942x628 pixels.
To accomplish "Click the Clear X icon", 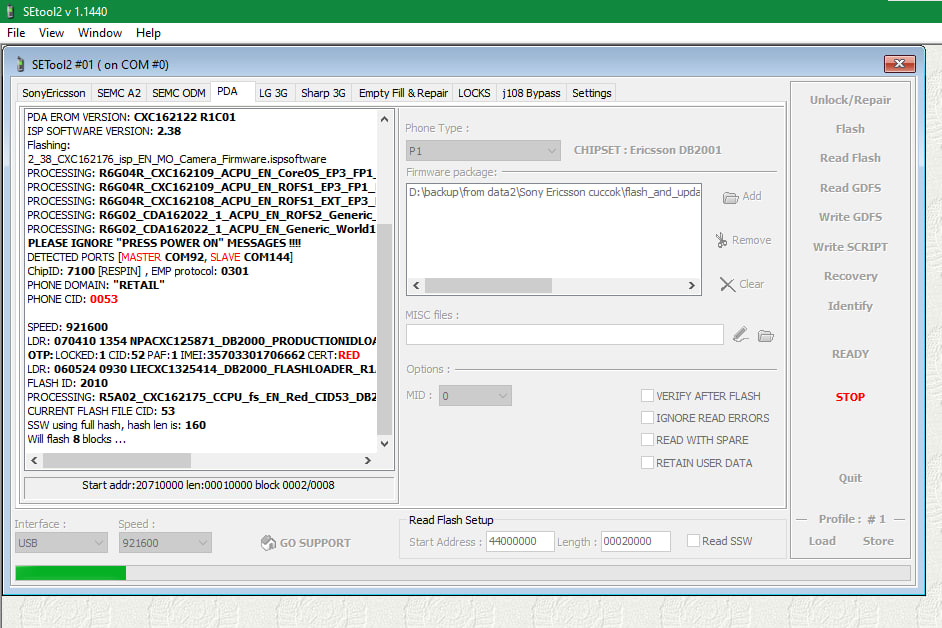I will [x=728, y=285].
